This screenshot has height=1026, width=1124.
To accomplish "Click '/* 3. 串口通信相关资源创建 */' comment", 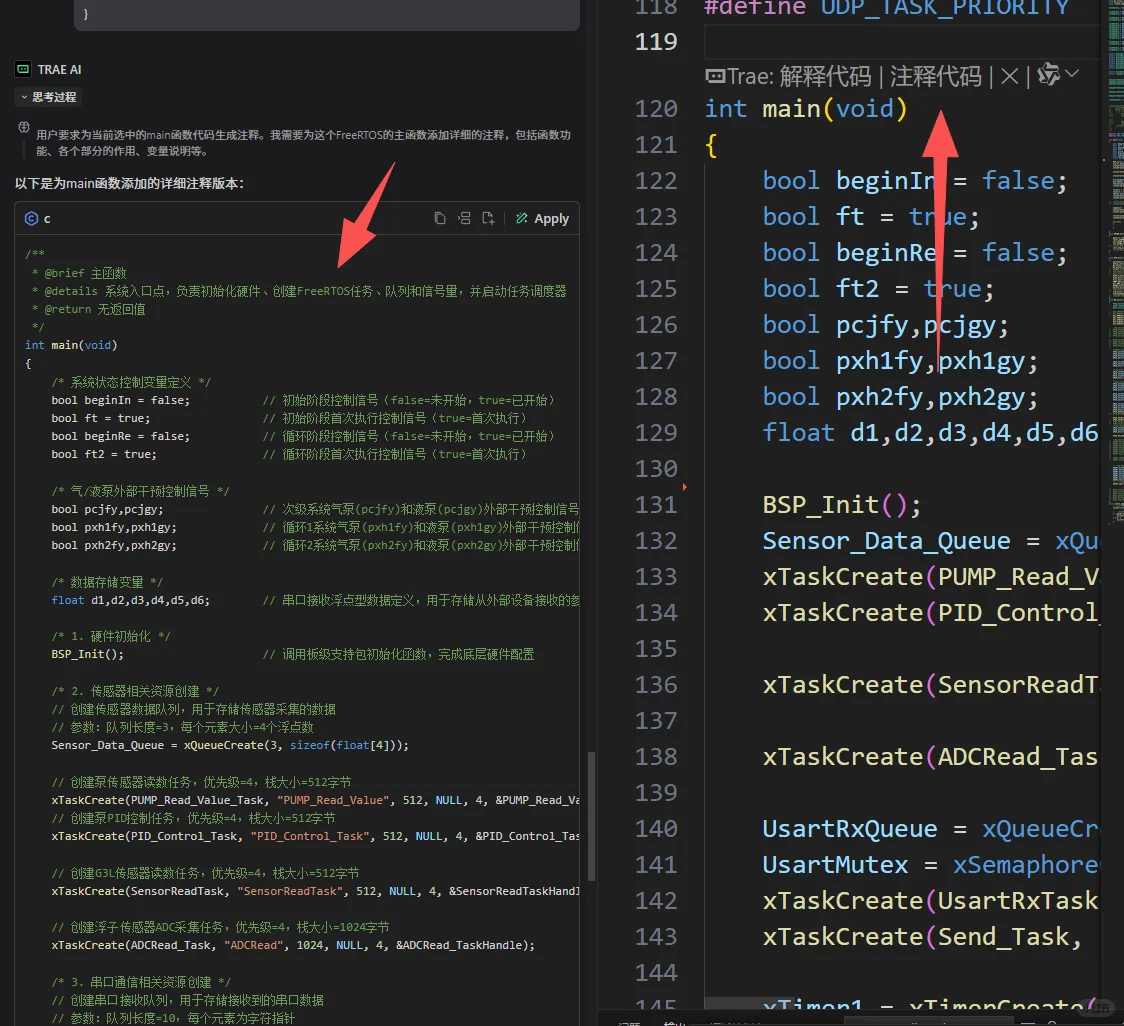I will coord(140,982).
